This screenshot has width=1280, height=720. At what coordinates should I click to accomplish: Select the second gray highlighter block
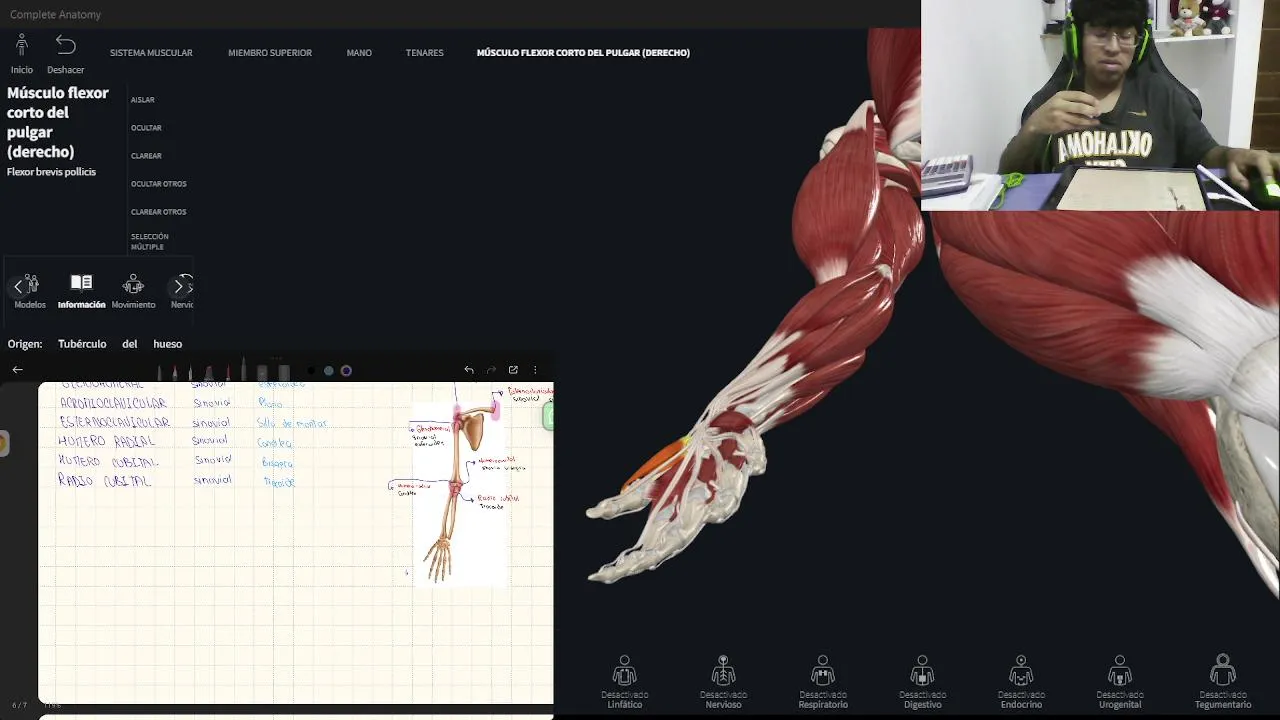click(x=284, y=372)
